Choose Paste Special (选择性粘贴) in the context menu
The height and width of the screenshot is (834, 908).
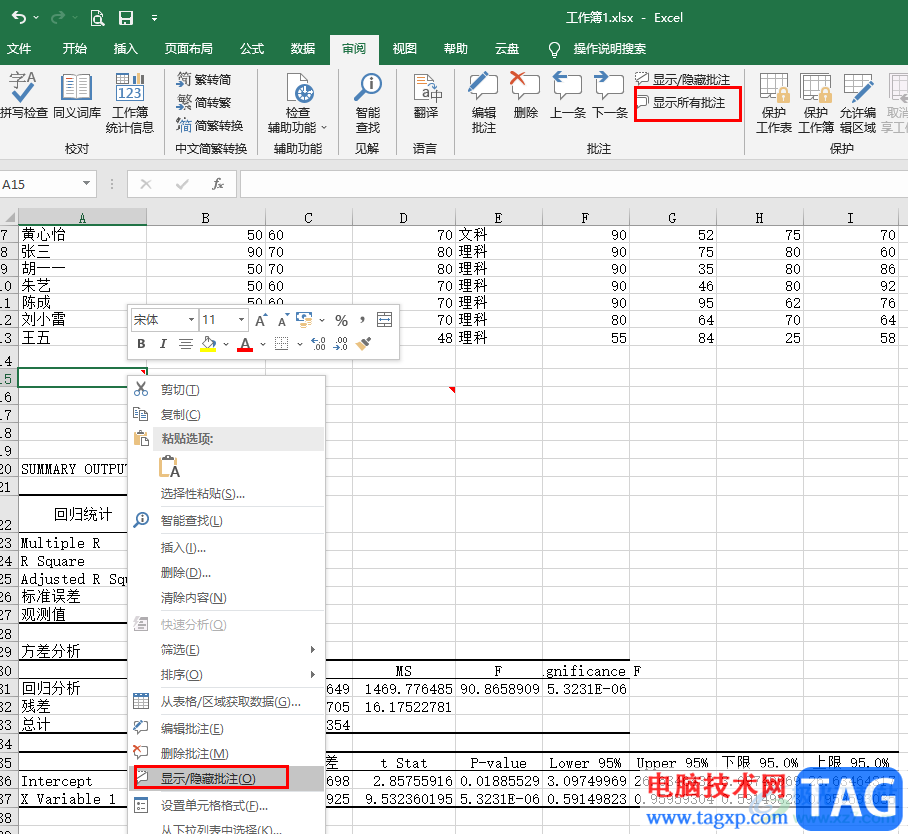click(x=226, y=494)
